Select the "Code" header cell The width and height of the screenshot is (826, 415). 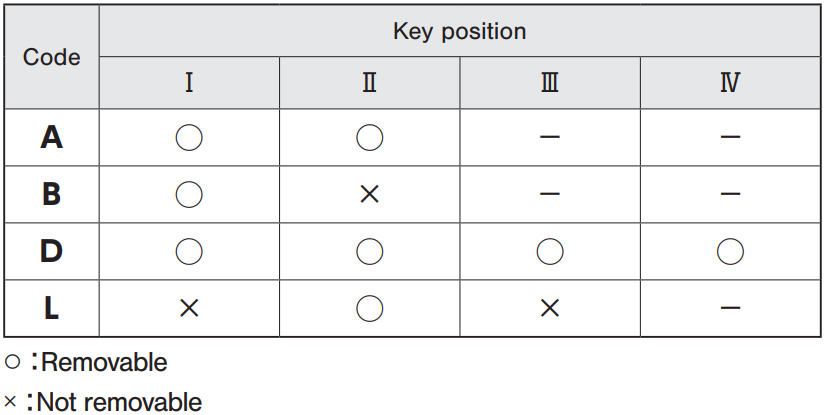[x=51, y=57]
